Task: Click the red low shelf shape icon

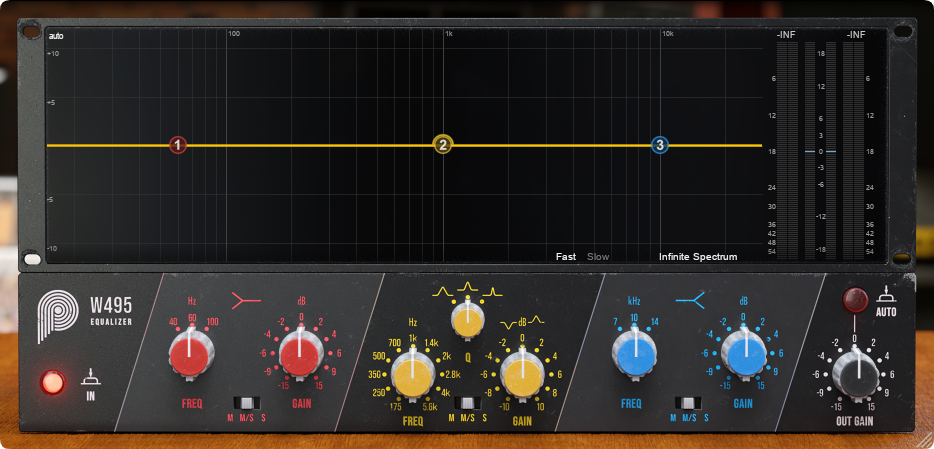Action: click(x=245, y=302)
